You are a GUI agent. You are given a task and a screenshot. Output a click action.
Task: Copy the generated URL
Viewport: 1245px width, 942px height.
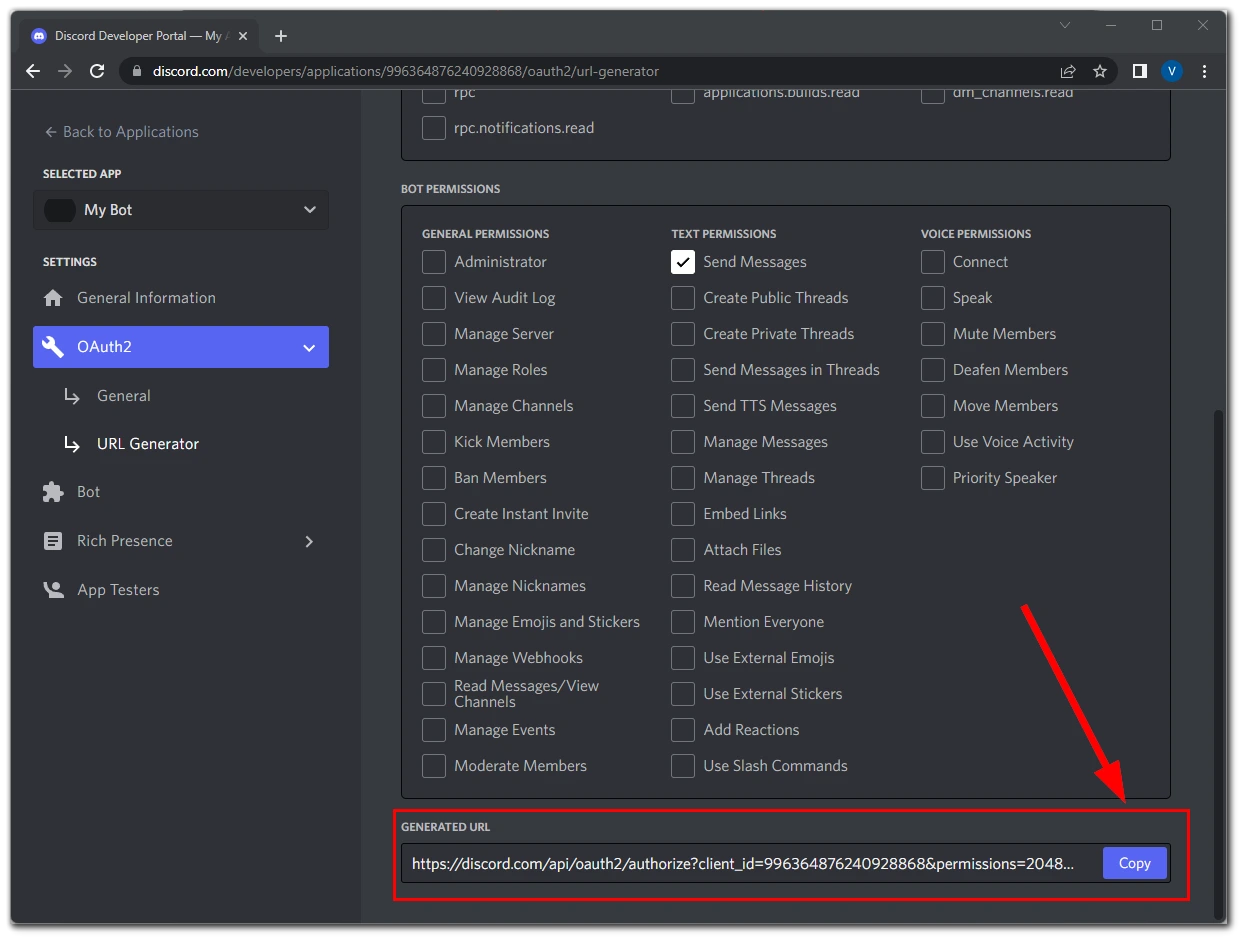click(x=1134, y=862)
